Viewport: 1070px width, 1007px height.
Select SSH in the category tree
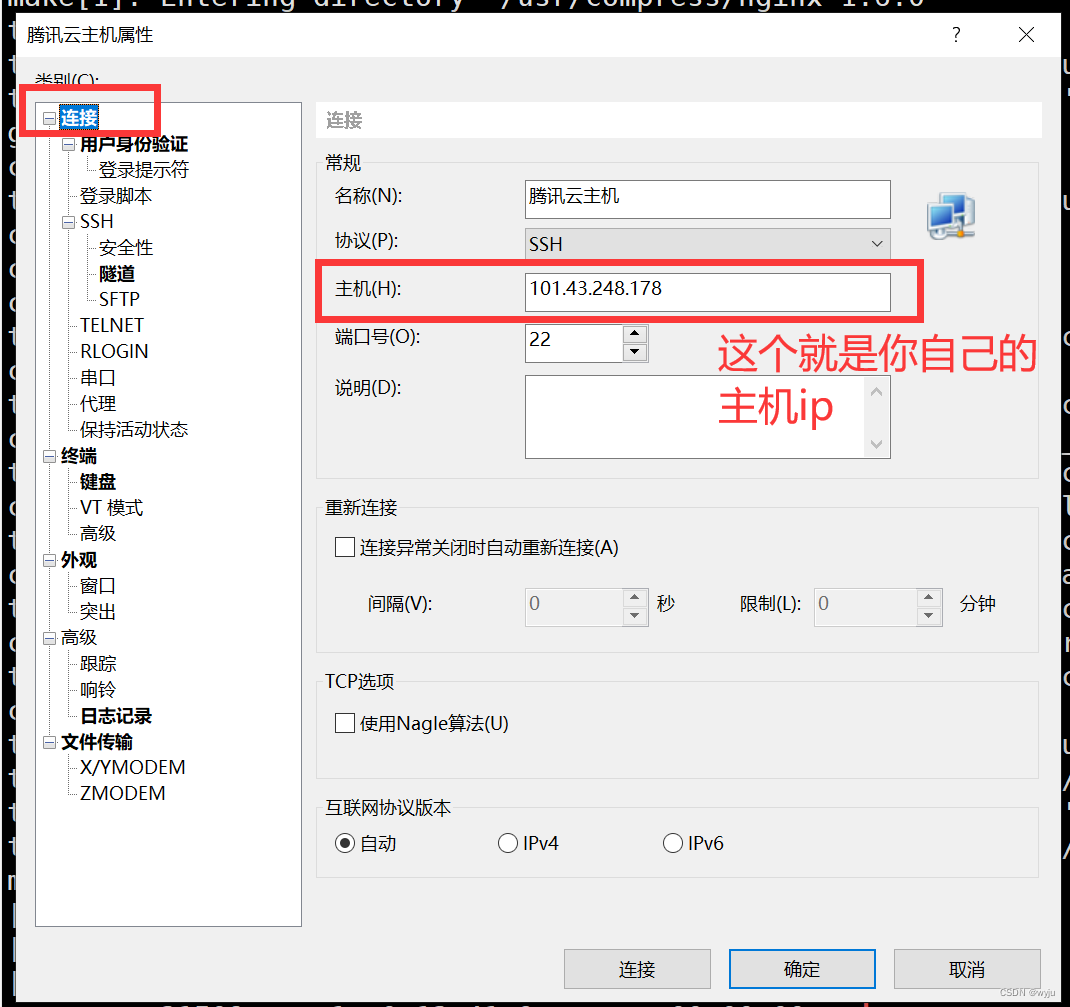tap(96, 222)
